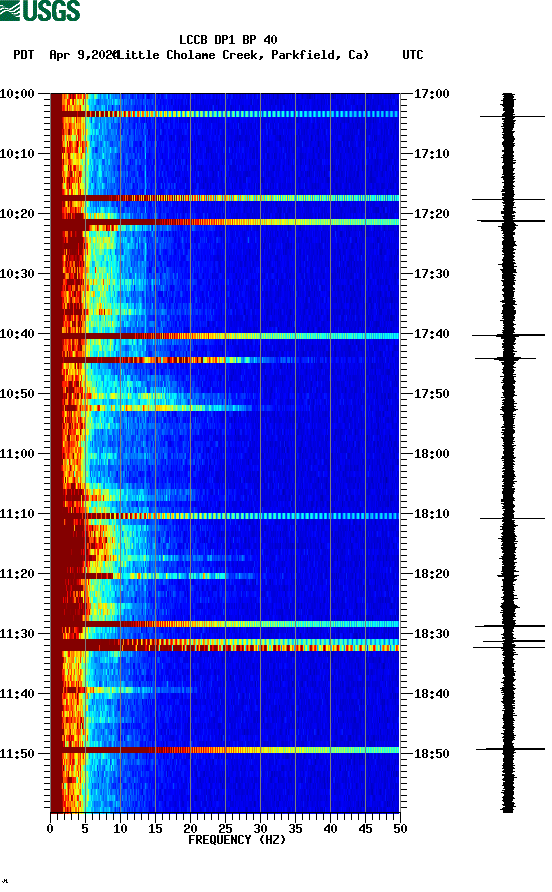This screenshot has width=552, height=892.
Task: Click the 17:10 UTC time label
Action: (x=431, y=154)
